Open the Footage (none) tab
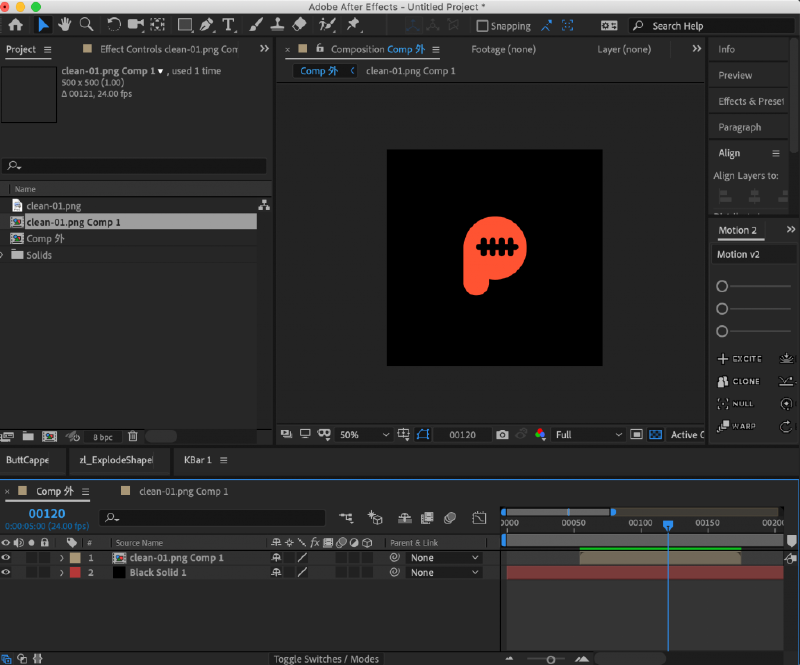800x665 pixels. [x=503, y=49]
